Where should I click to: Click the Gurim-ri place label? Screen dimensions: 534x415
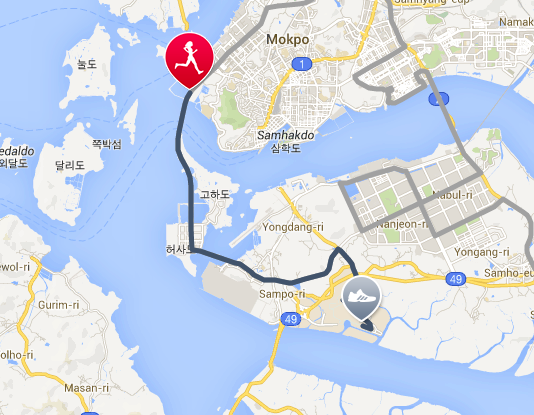point(59,305)
